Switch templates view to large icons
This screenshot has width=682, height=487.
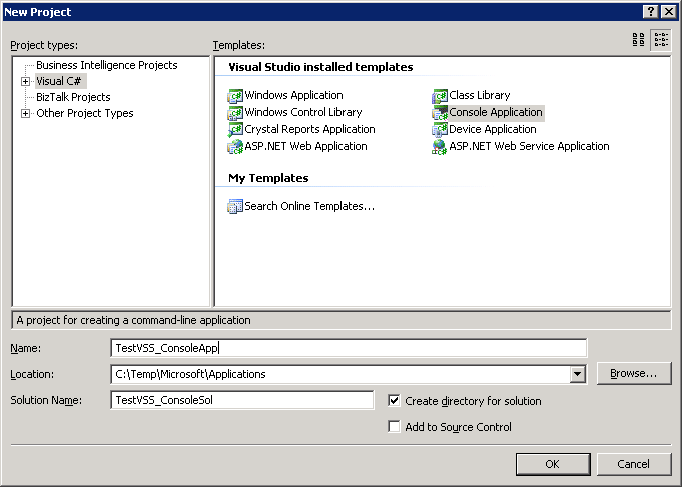pos(639,40)
